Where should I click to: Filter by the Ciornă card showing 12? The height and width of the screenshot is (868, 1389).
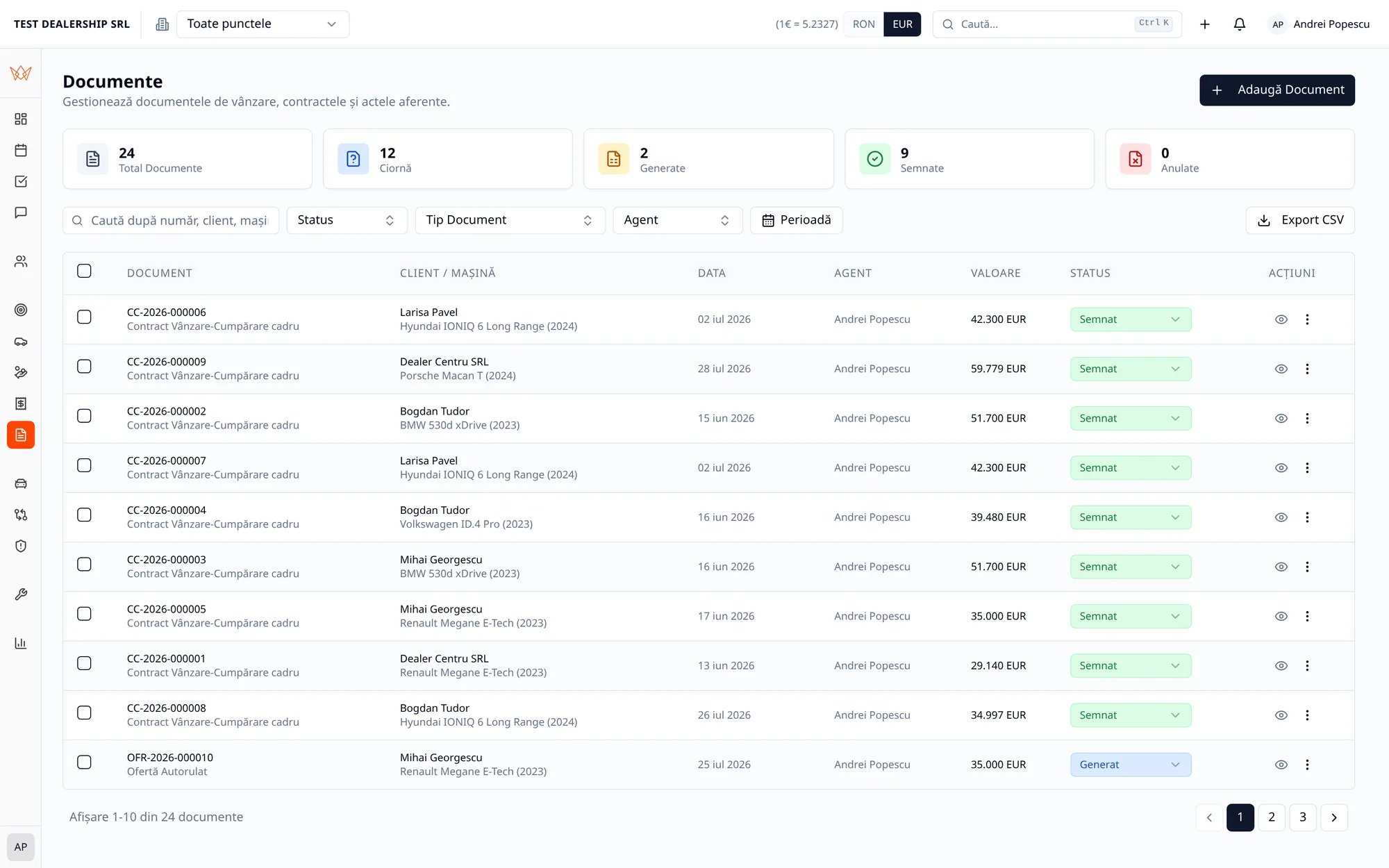coord(448,159)
